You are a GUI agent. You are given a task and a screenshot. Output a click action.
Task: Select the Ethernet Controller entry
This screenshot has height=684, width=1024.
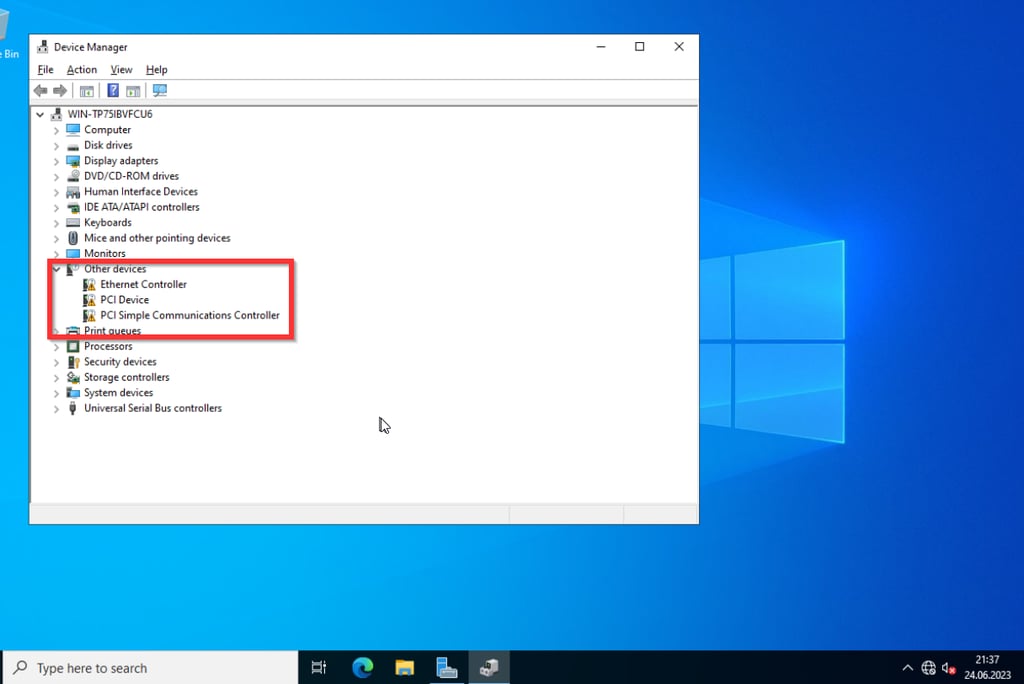click(143, 284)
